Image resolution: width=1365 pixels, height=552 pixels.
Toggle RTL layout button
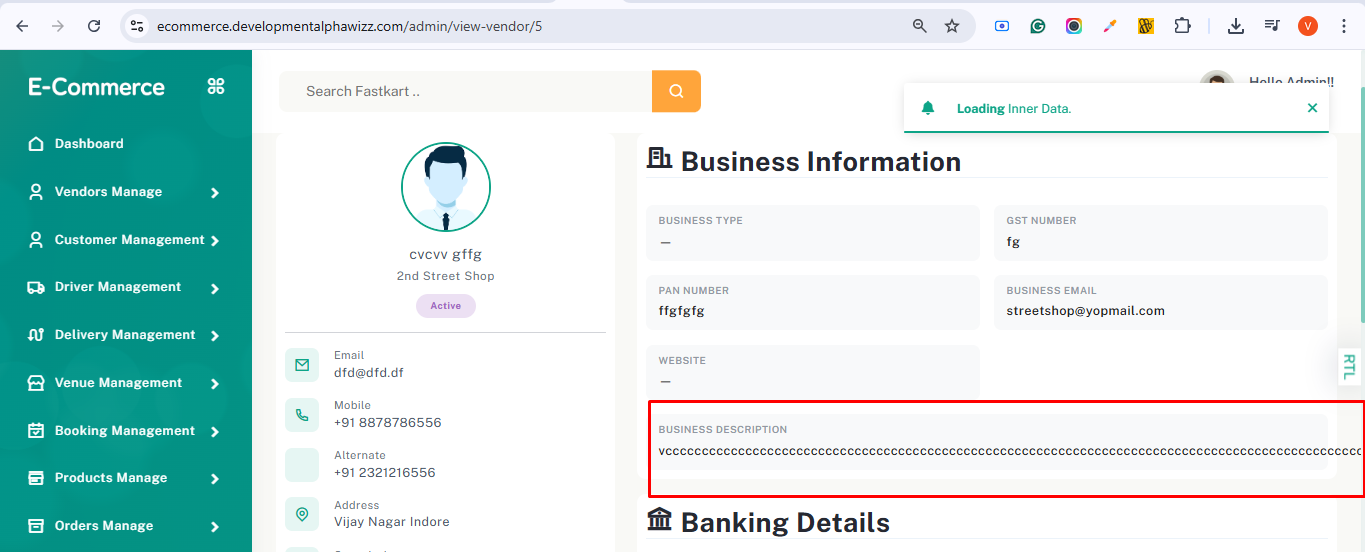click(x=1349, y=366)
